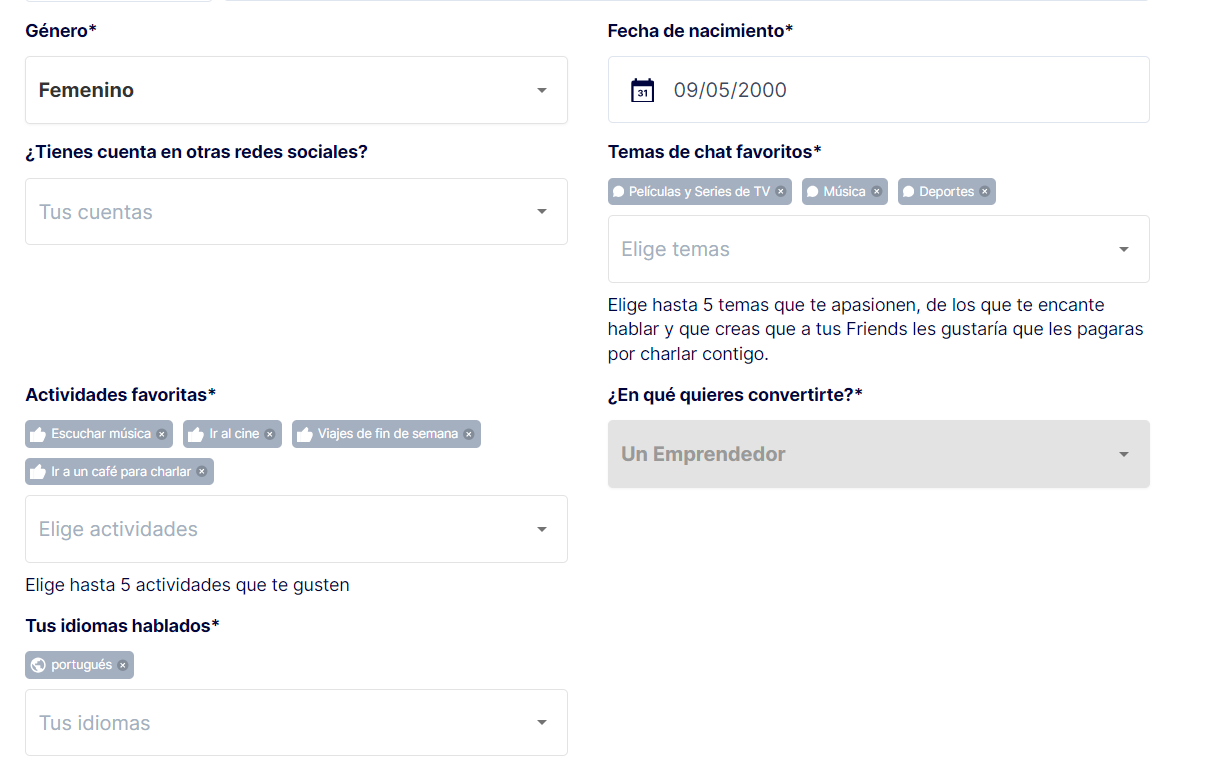1223x767 pixels.
Task: Click the calendar icon in birth date field
Action: tap(642, 91)
